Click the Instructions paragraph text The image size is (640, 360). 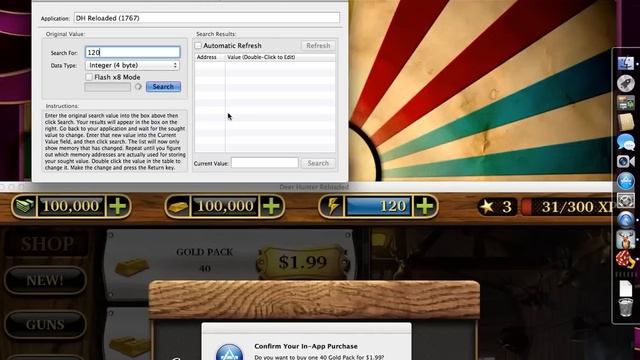coord(115,142)
